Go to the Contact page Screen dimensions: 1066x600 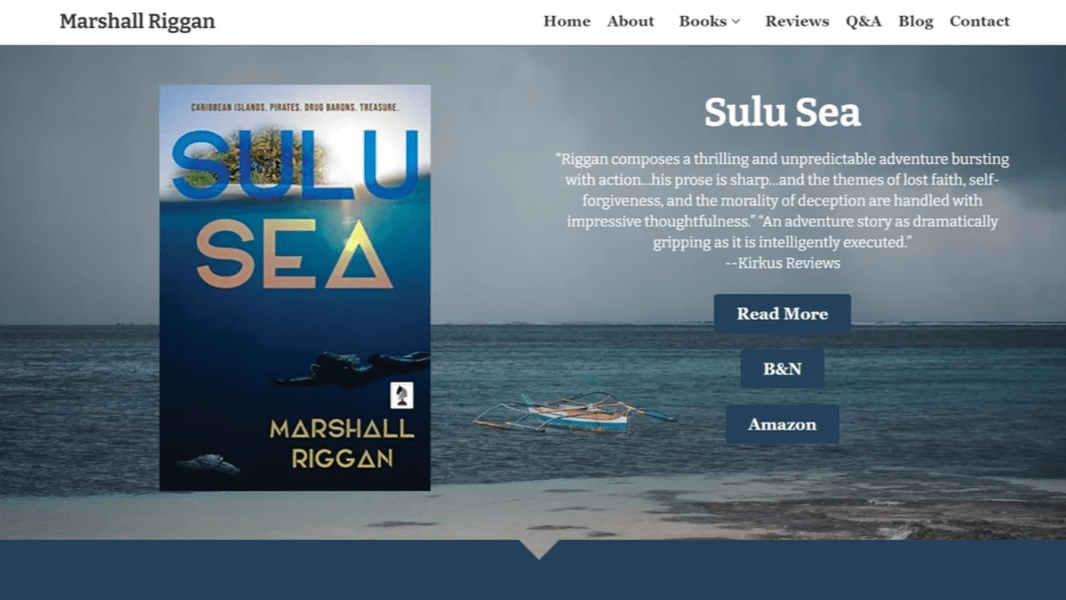tap(979, 21)
